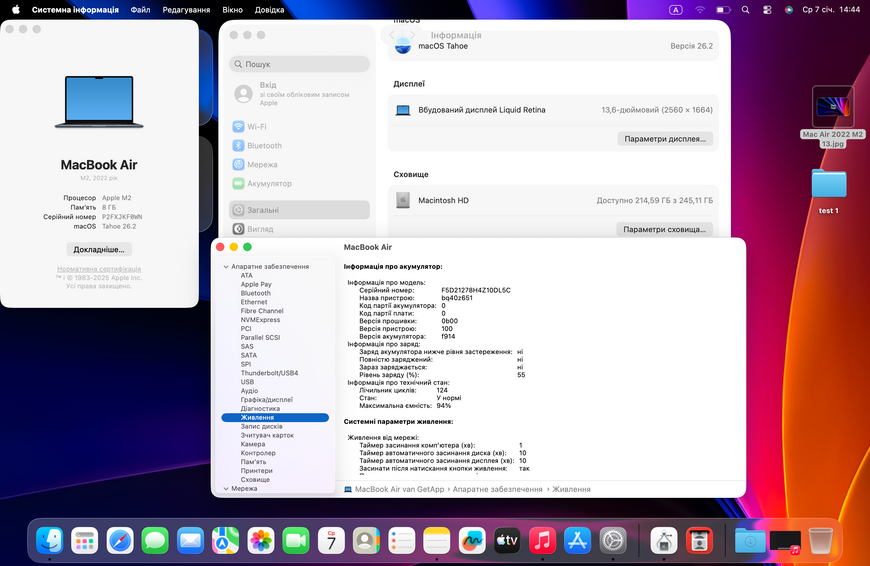Select Wi-Fi in Settings sidebar
870x566 pixels.
click(x=300, y=127)
